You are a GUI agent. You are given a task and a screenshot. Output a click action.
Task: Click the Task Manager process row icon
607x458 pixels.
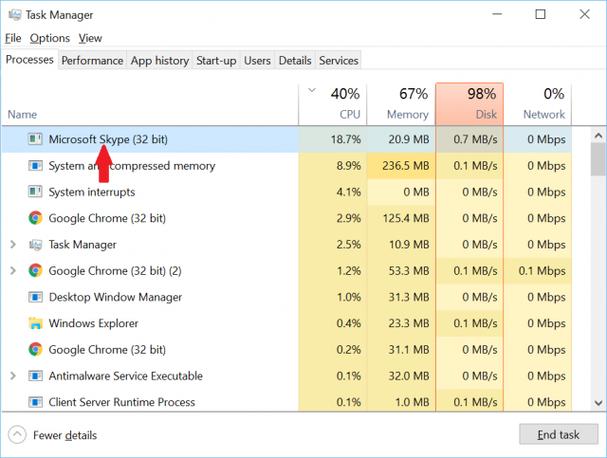(35, 245)
